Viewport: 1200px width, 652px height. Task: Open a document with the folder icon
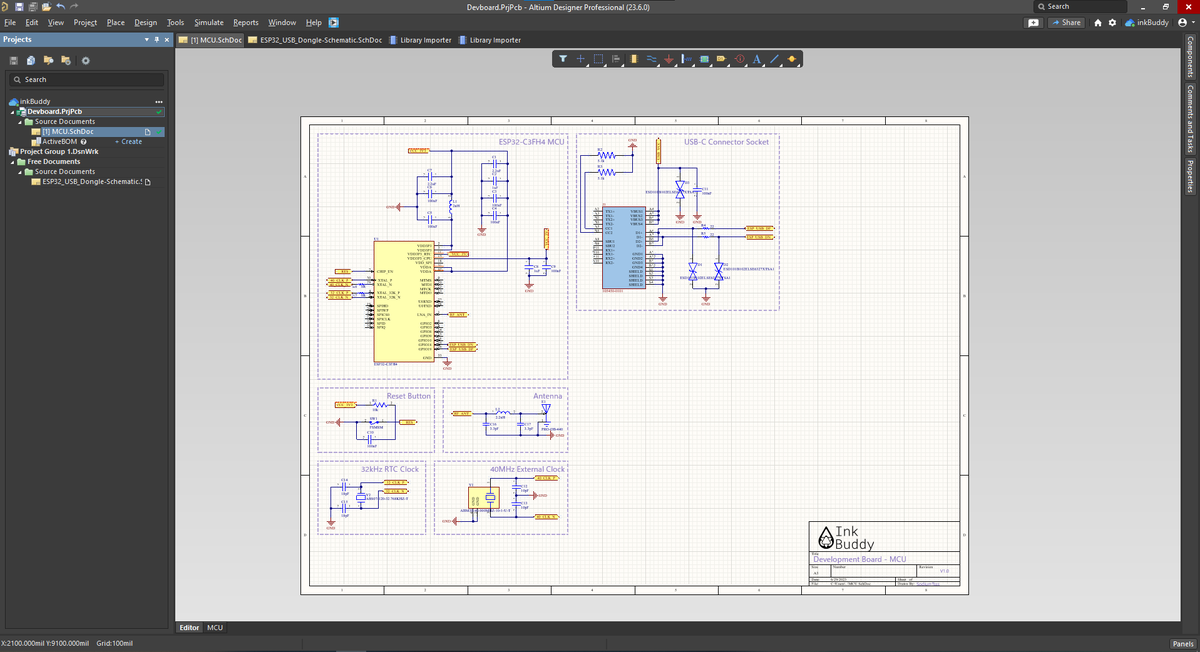pos(47,7)
